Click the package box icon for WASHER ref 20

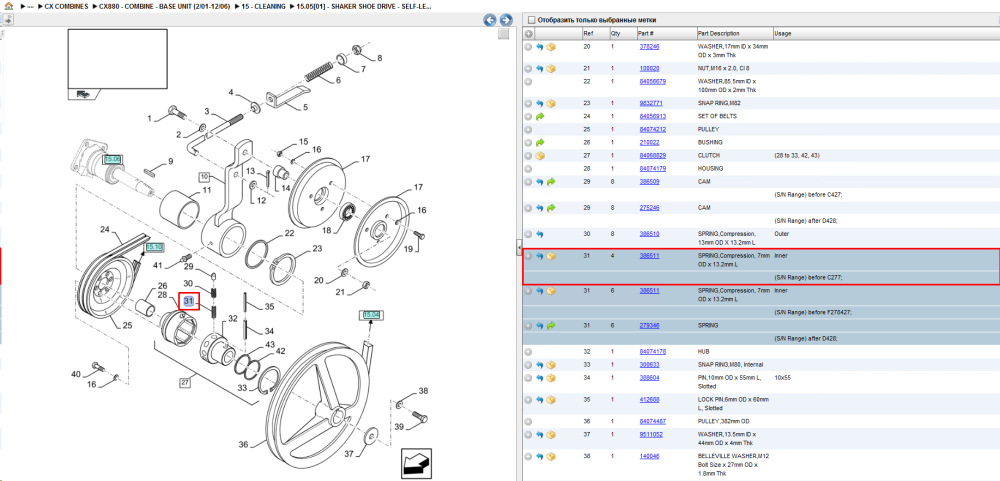pyautogui.click(x=550, y=47)
